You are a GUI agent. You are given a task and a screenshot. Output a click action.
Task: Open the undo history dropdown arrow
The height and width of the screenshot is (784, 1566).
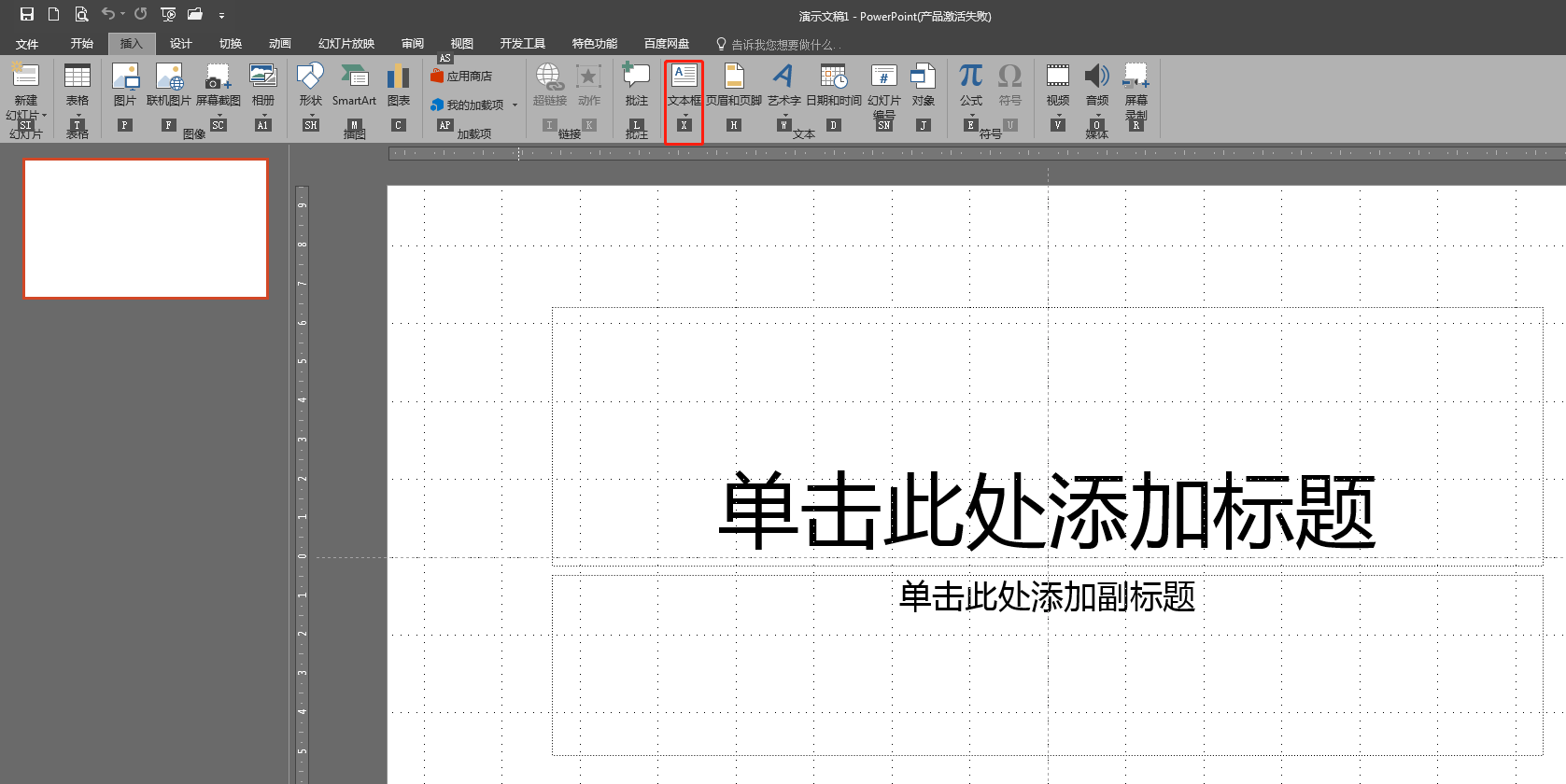click(122, 14)
